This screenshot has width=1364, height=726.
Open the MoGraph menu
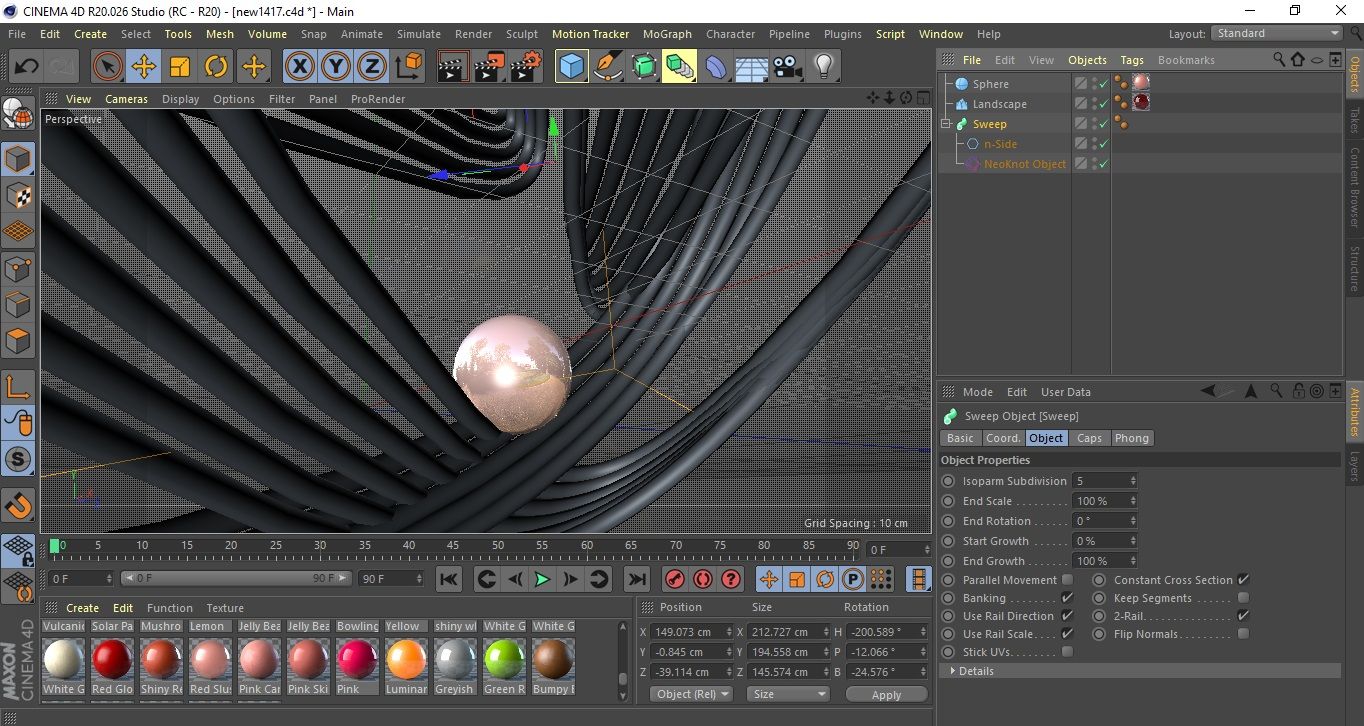coord(667,34)
